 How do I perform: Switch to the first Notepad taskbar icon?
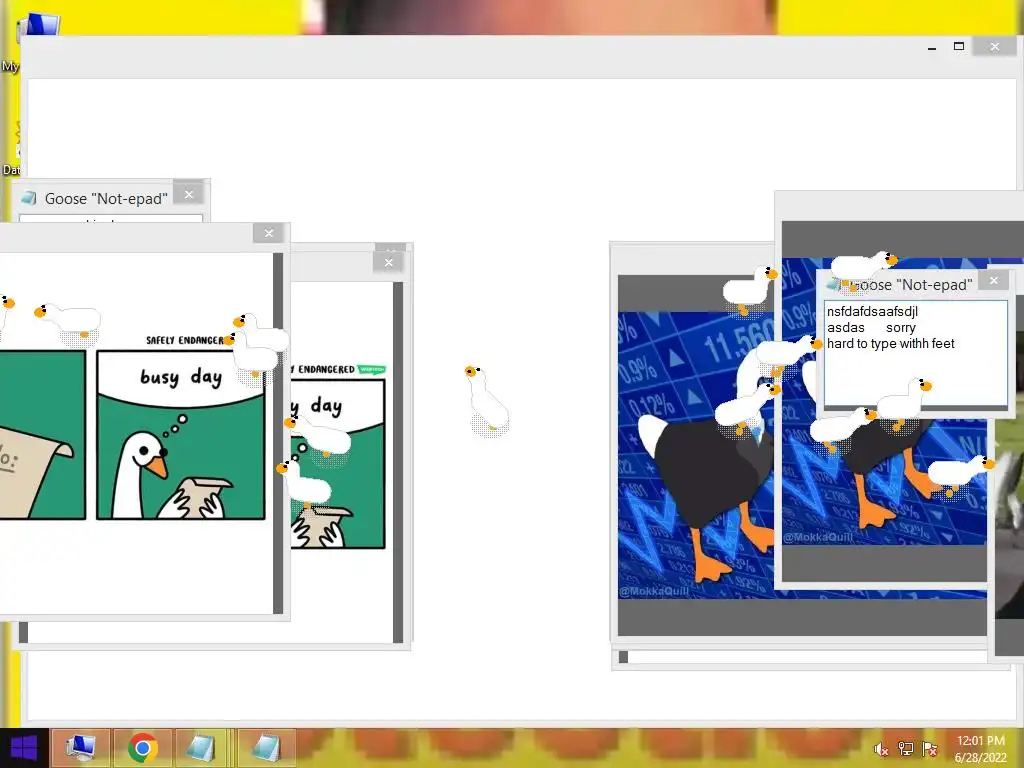click(202, 748)
